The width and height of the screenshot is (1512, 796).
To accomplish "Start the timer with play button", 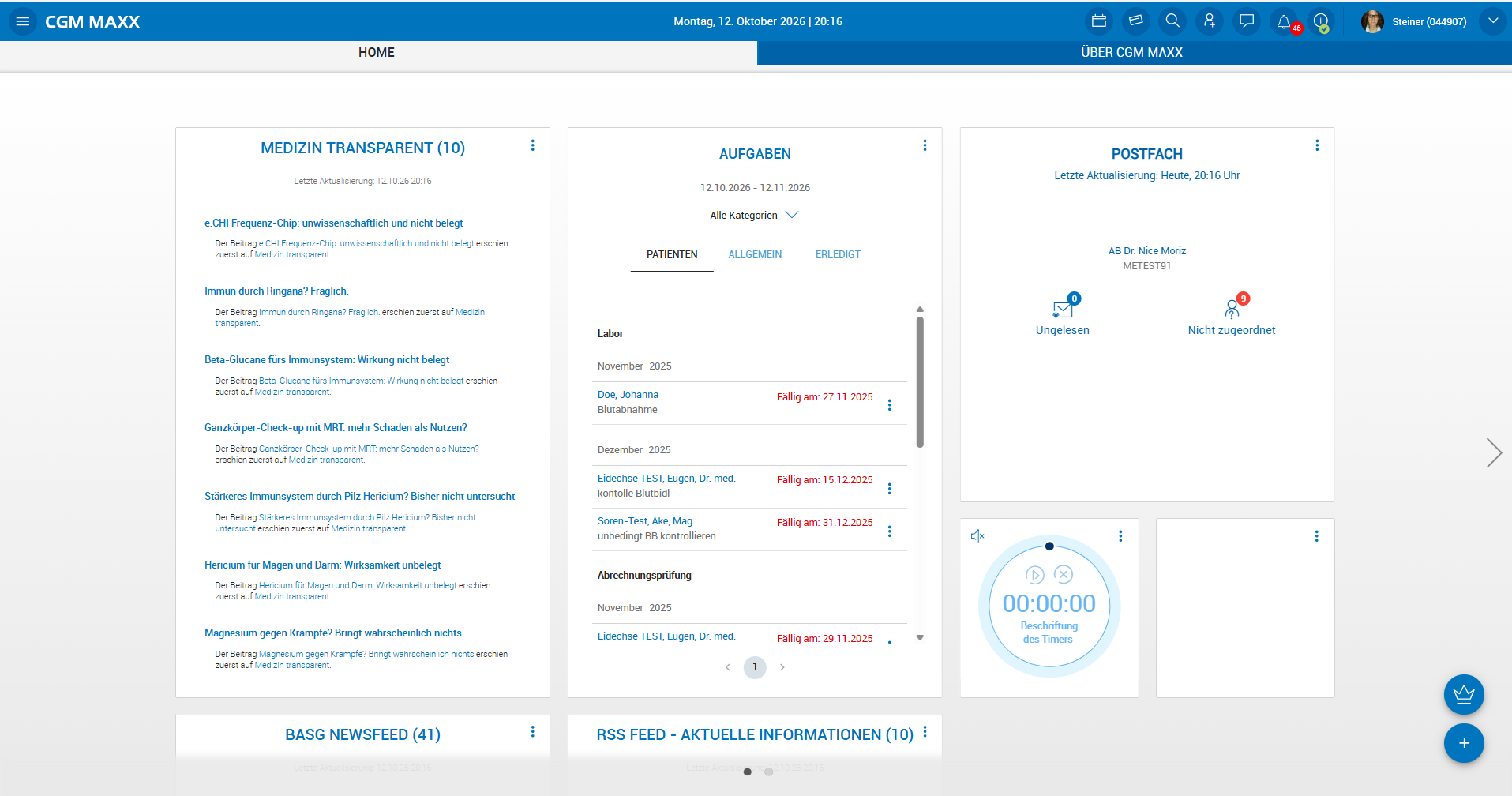I will [1035, 575].
